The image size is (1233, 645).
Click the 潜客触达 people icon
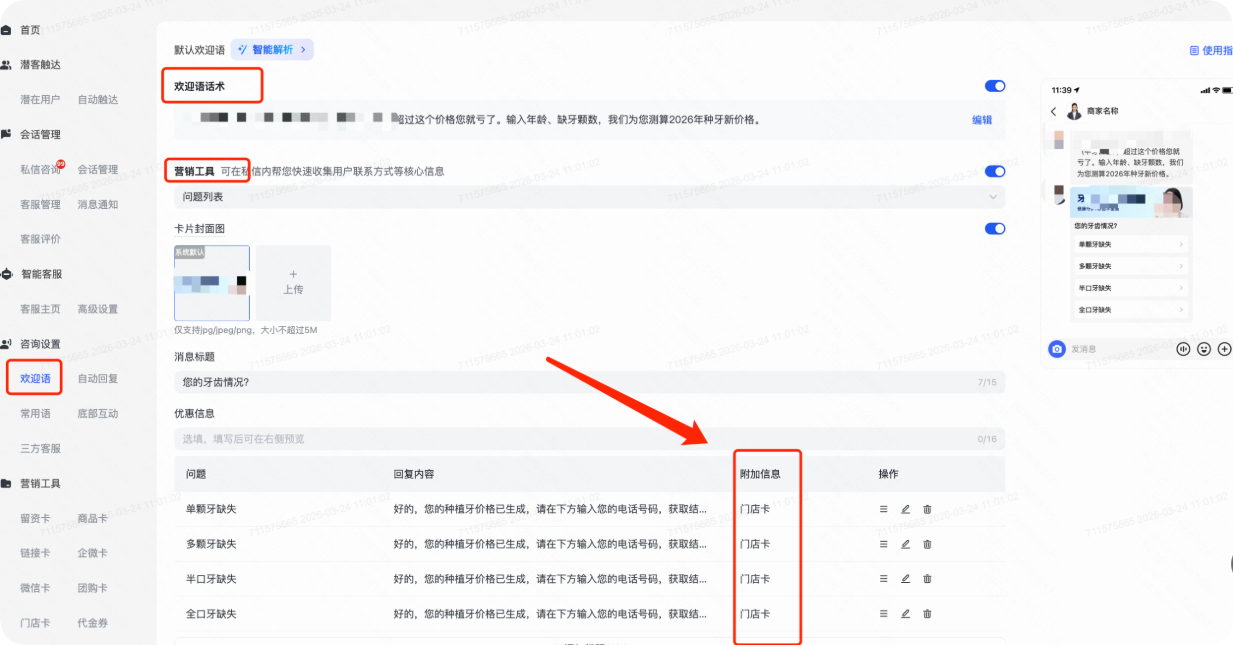pyautogui.click(x=7, y=64)
